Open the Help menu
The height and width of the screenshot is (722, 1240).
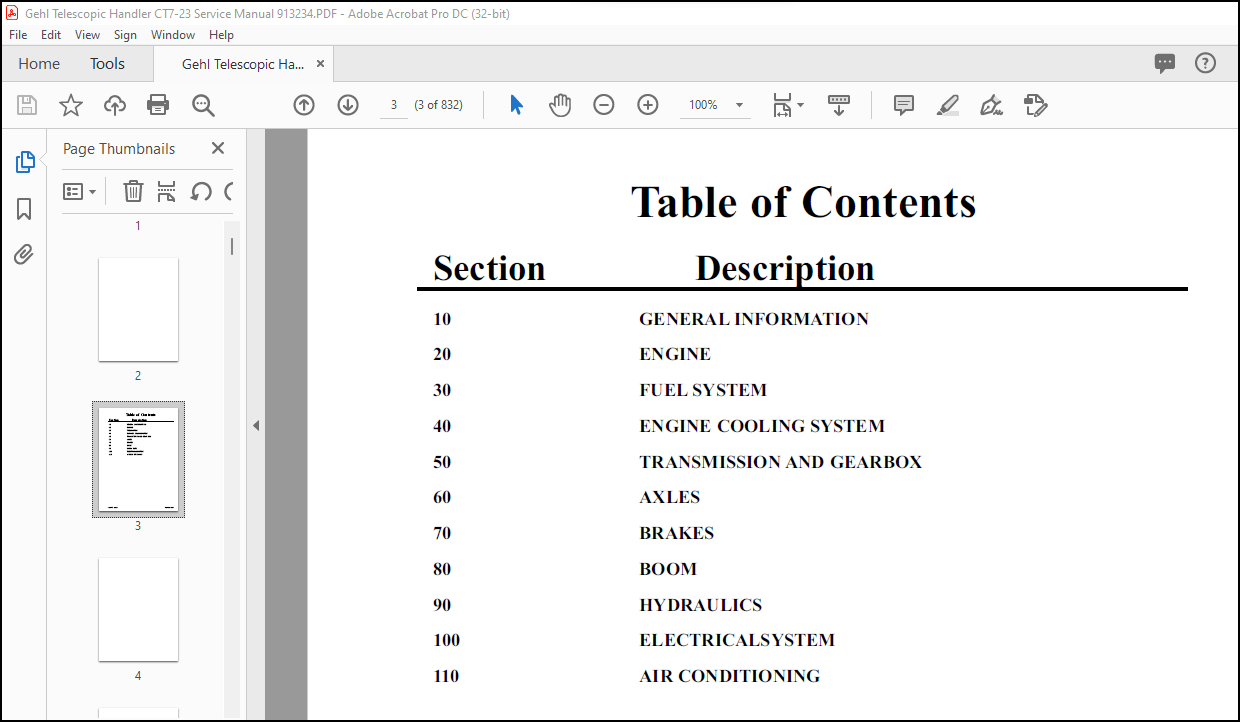[221, 34]
